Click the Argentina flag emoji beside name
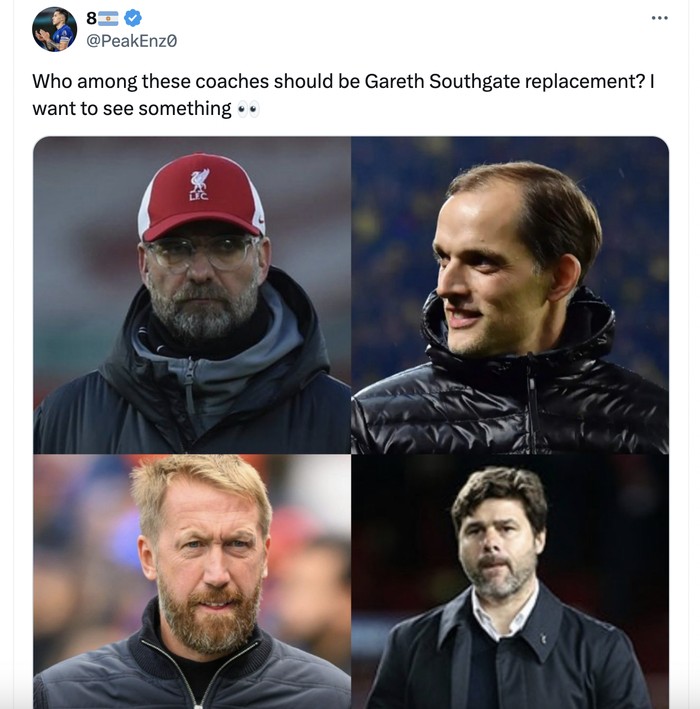The height and width of the screenshot is (709, 700). [x=108, y=18]
